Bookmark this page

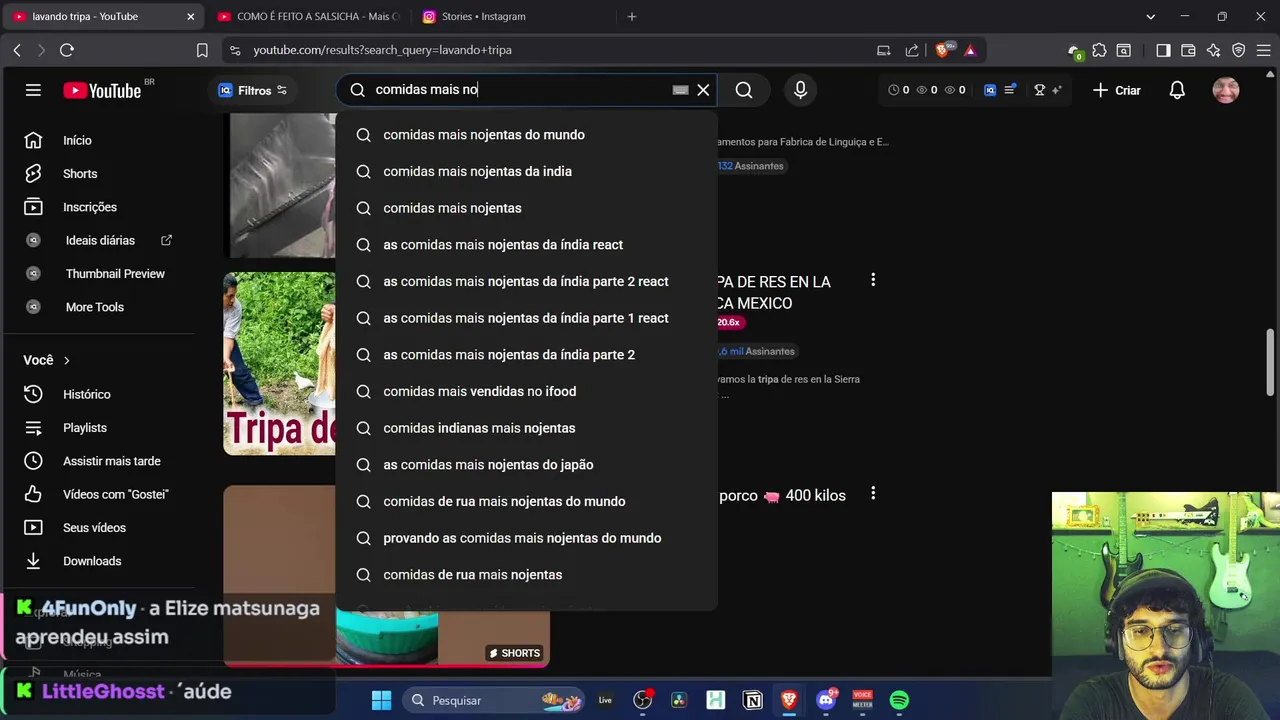pyautogui.click(x=202, y=50)
